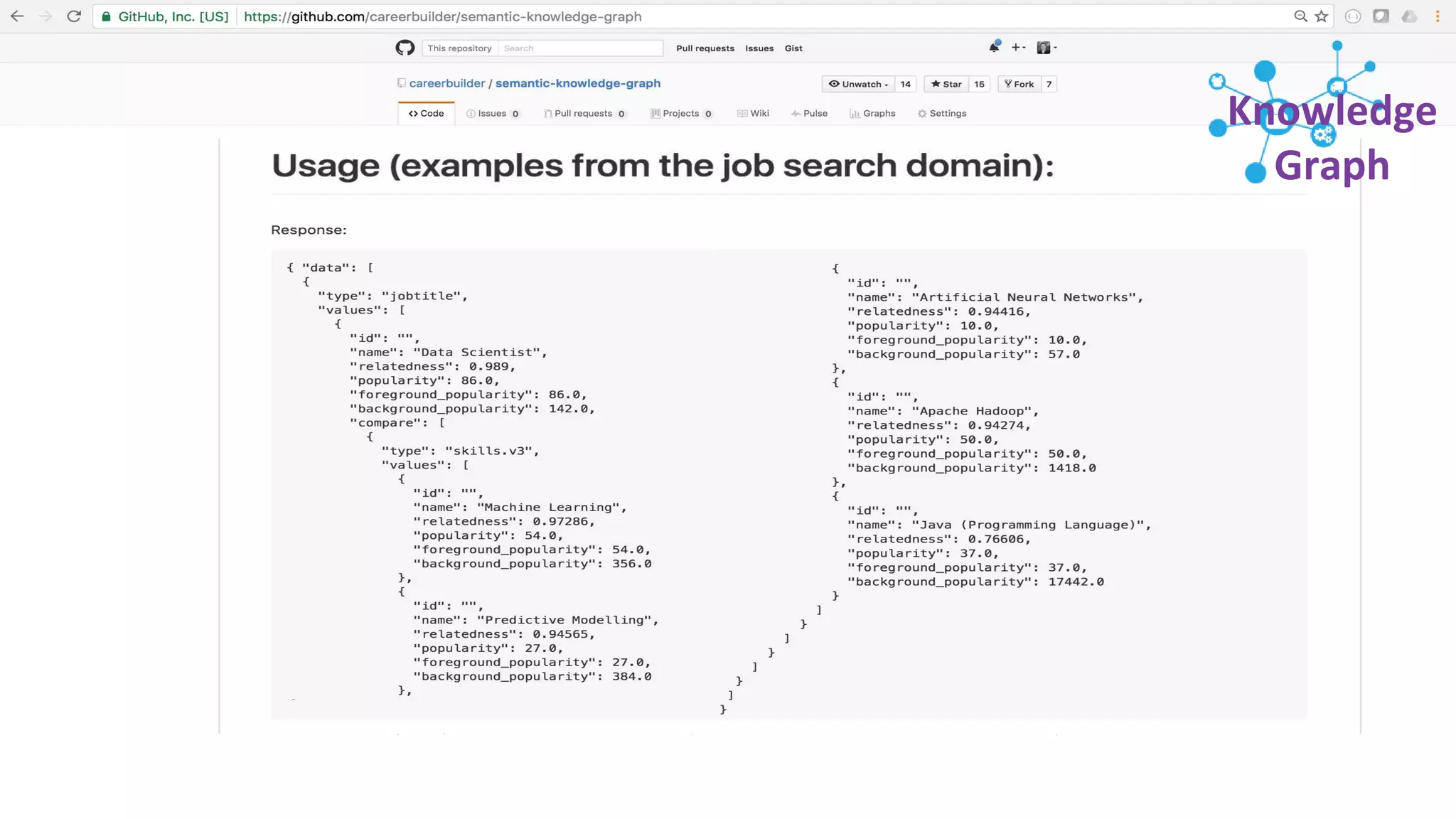Open the Wiki tab
Image resolution: width=1456 pixels, height=819 pixels.
753,113
